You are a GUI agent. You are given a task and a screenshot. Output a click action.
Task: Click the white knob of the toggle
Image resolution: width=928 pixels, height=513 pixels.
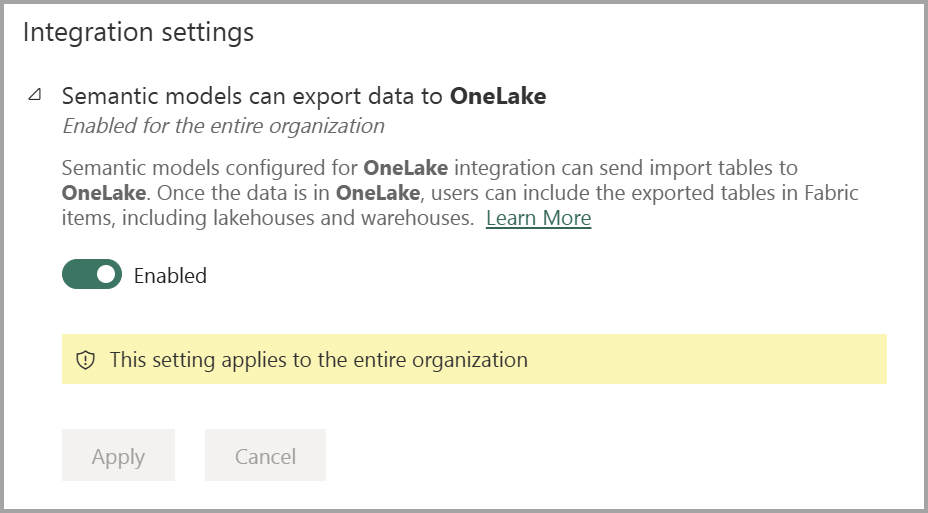pos(106,275)
